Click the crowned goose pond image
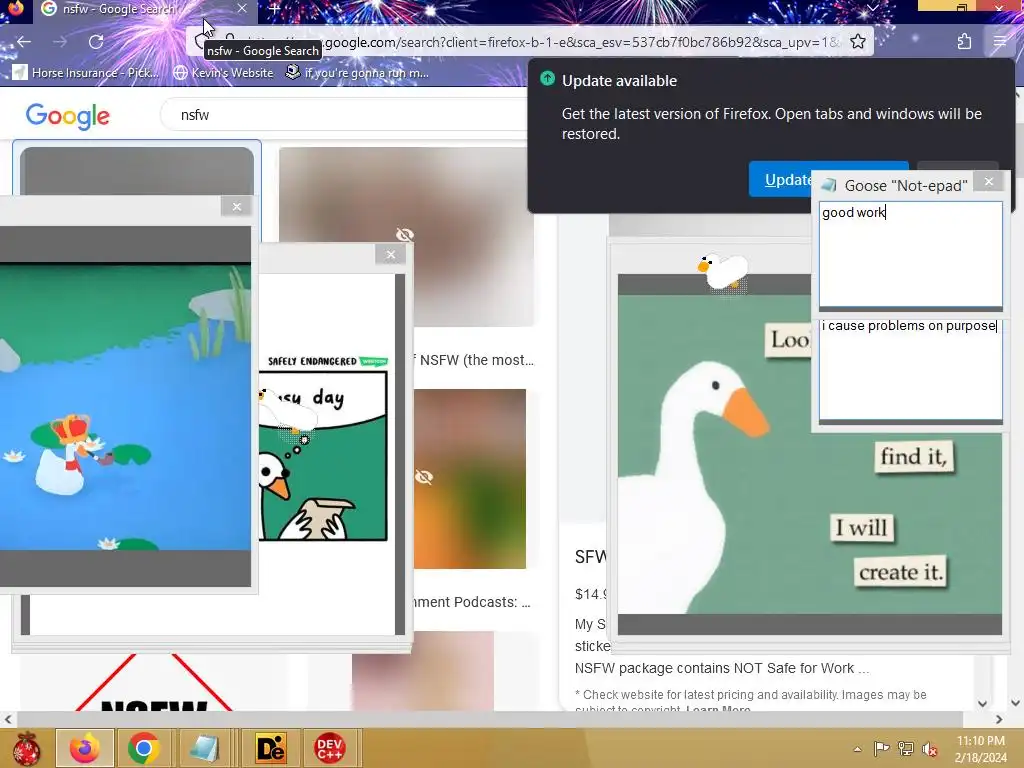The image size is (1024, 768). point(125,407)
